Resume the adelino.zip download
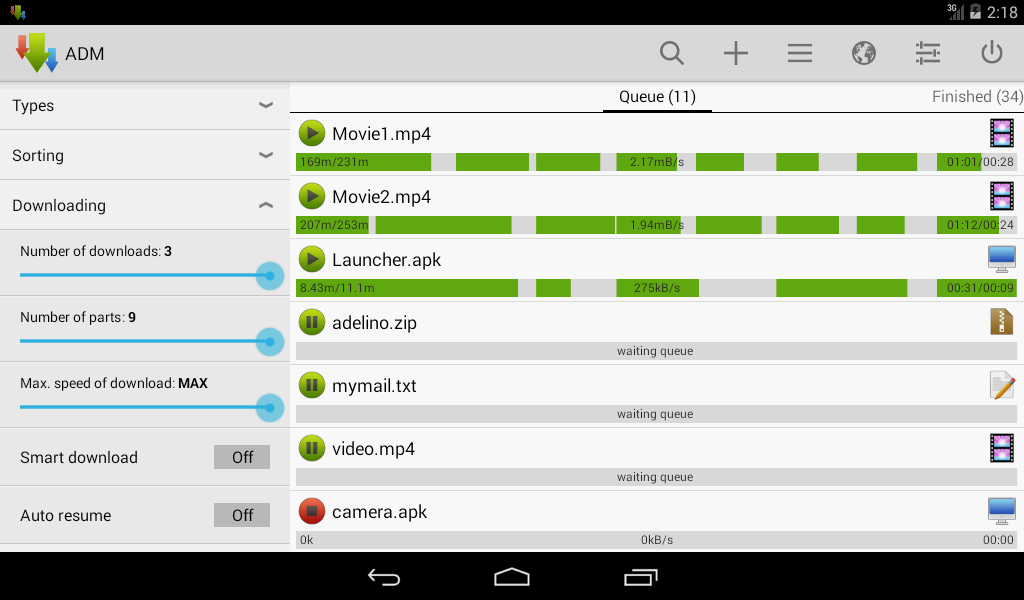Image resolution: width=1024 pixels, height=600 pixels. (311, 322)
